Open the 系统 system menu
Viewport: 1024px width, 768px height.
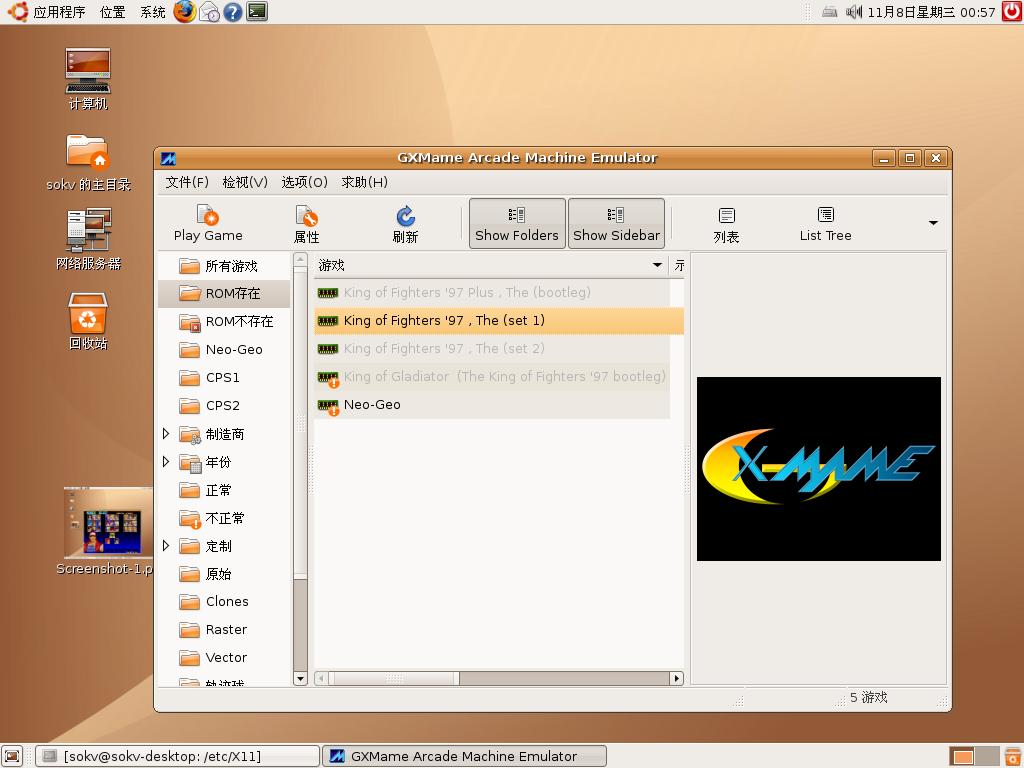pyautogui.click(x=153, y=12)
